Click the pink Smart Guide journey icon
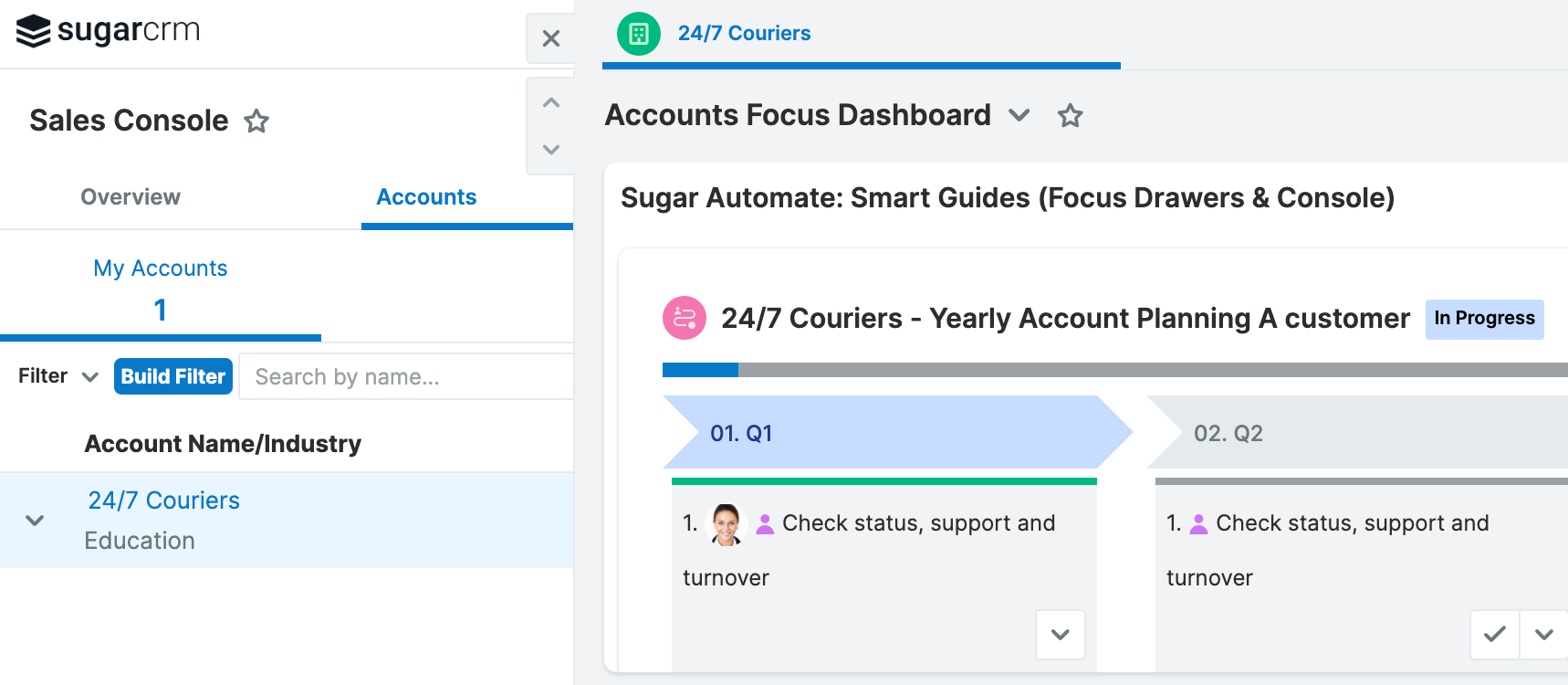 (x=684, y=318)
